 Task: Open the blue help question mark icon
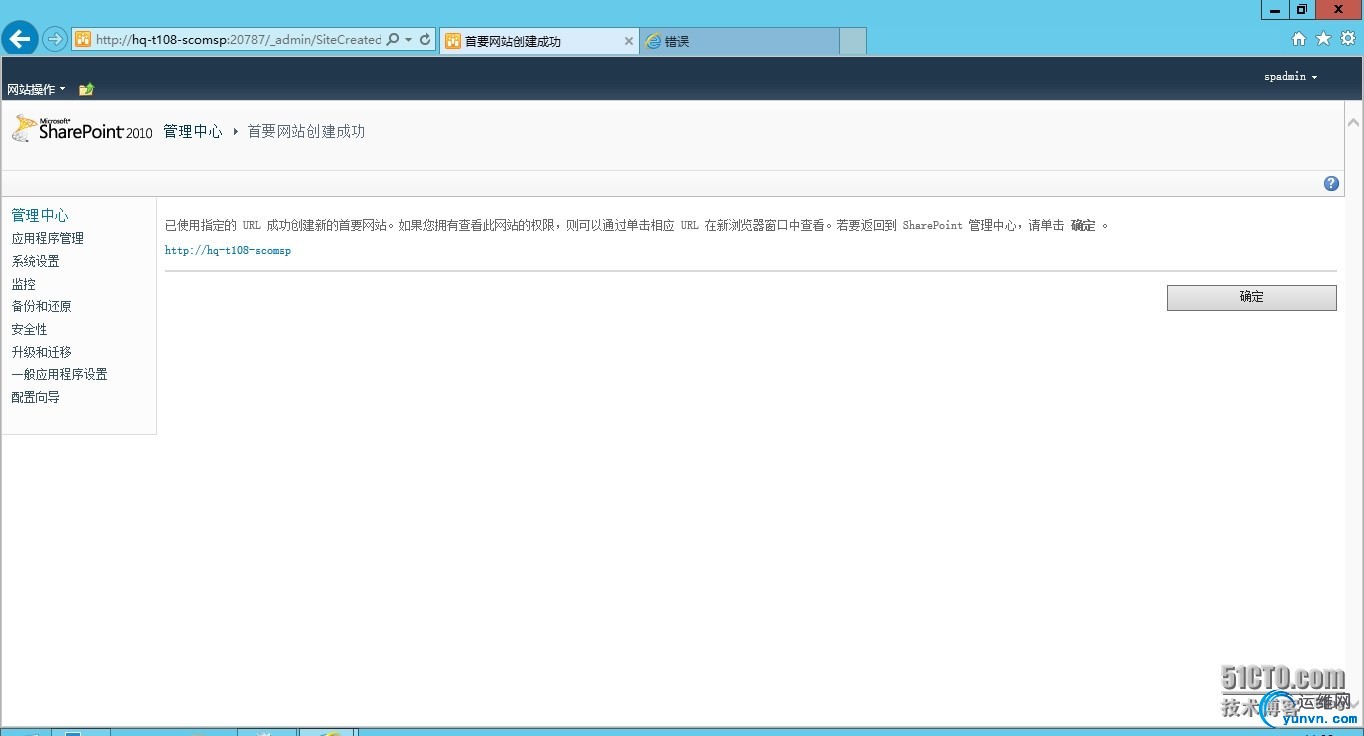click(x=1331, y=183)
